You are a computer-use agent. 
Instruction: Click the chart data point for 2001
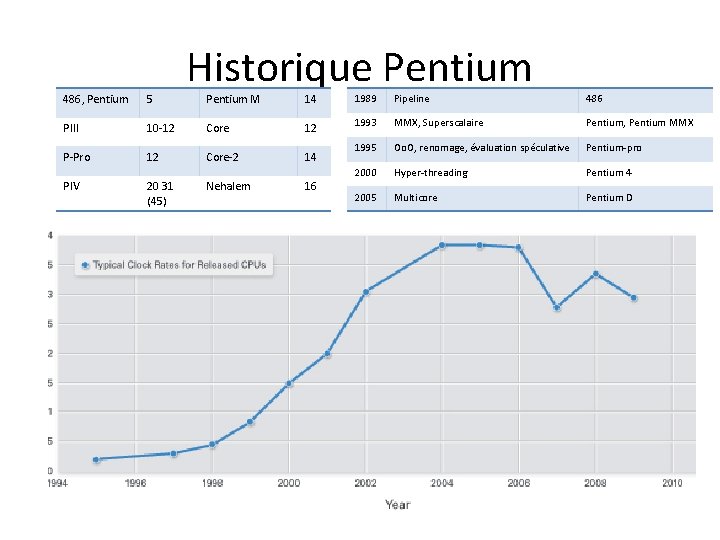tap(327, 354)
